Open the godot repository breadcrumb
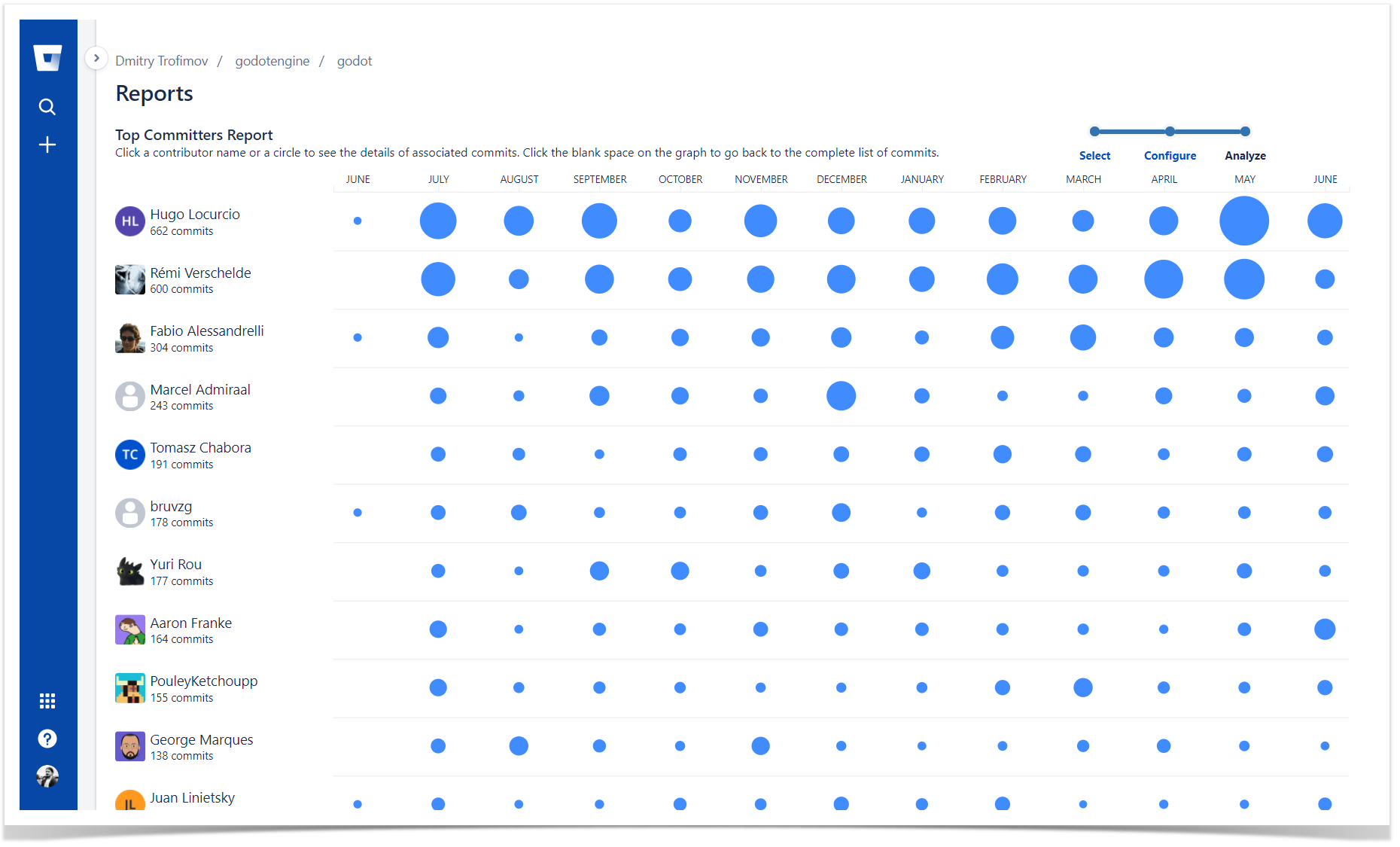Viewport: 1400px width, 847px height. pos(355,61)
